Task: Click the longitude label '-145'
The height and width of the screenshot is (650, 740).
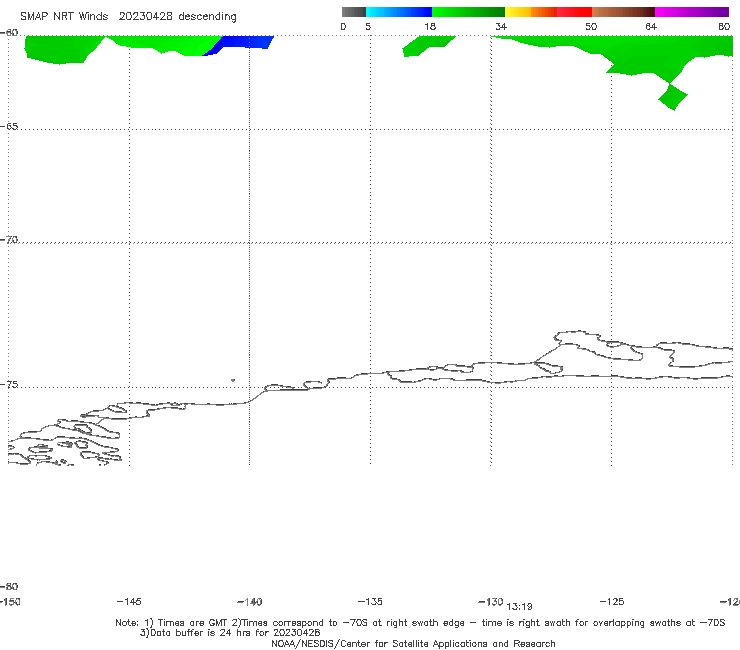Action: click(x=129, y=601)
